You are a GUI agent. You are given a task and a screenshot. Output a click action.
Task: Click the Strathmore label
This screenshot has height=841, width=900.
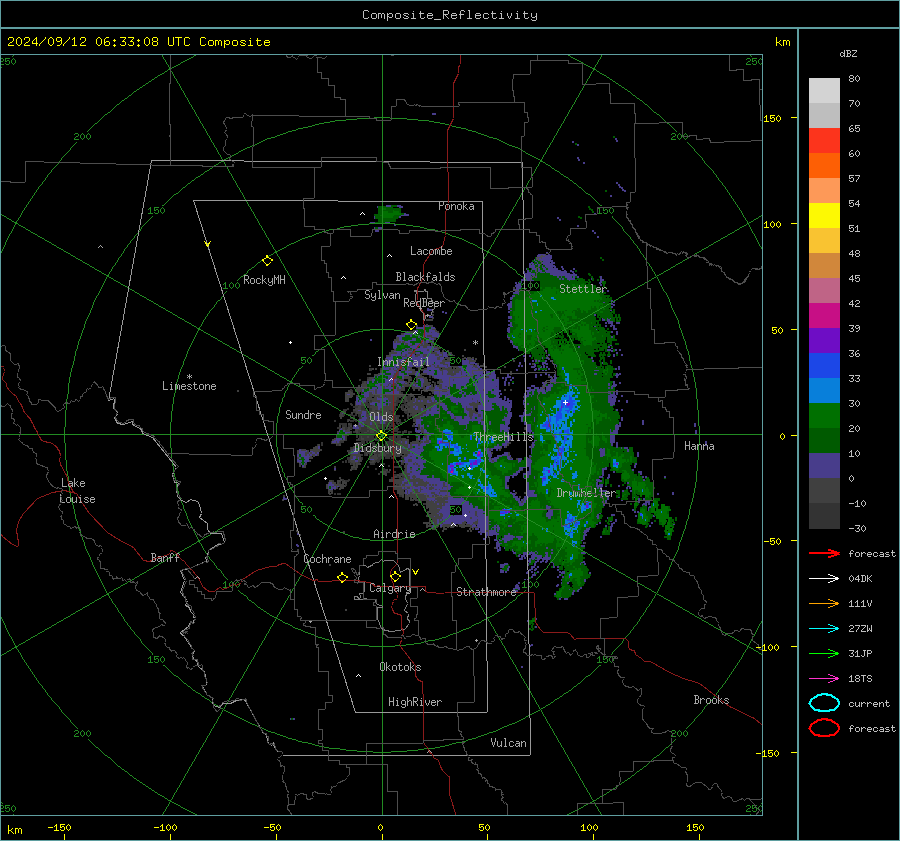coord(486,592)
